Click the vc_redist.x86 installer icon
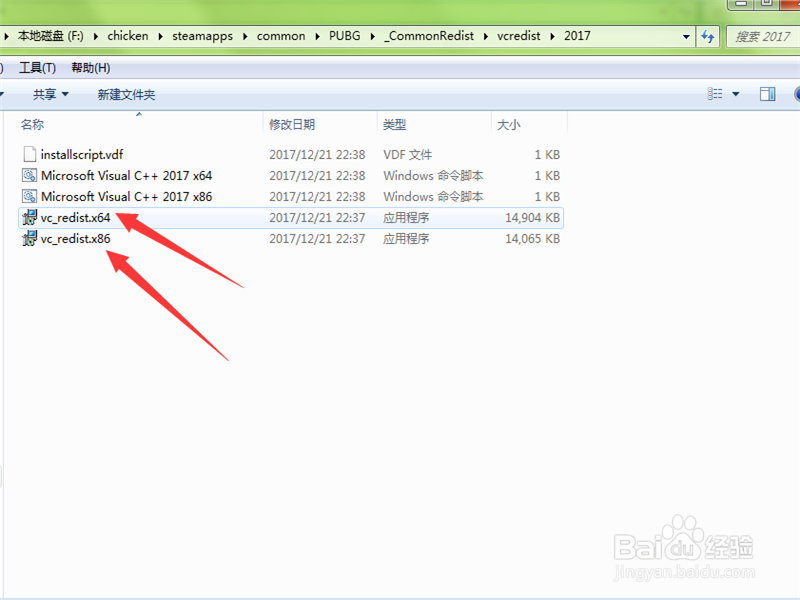This screenshot has width=800, height=600. pyautogui.click(x=30, y=238)
